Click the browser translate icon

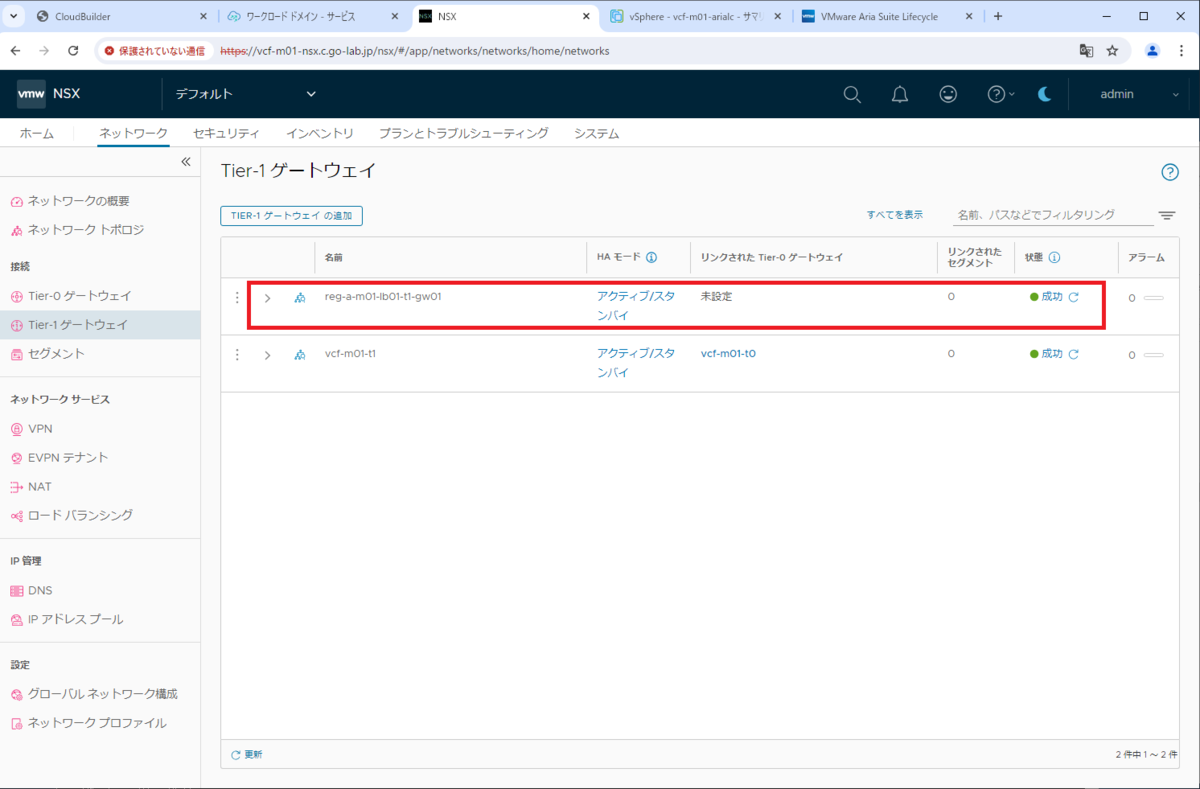point(1086,51)
